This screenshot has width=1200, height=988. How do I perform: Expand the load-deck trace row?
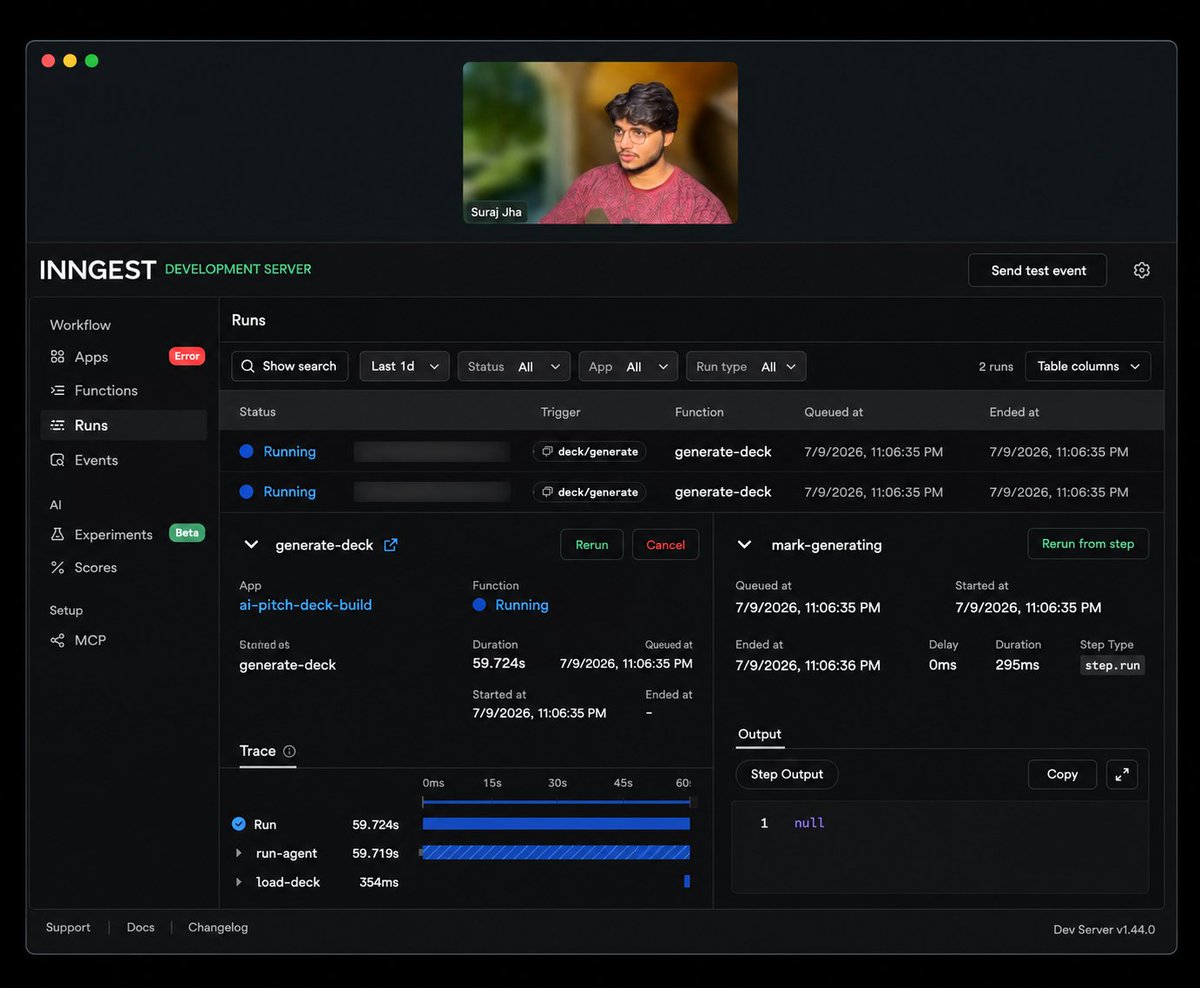pos(239,882)
